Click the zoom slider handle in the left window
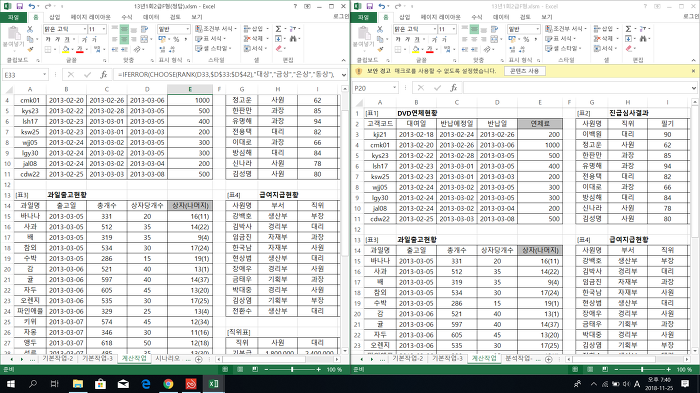The image size is (700, 393). click(x=292, y=369)
